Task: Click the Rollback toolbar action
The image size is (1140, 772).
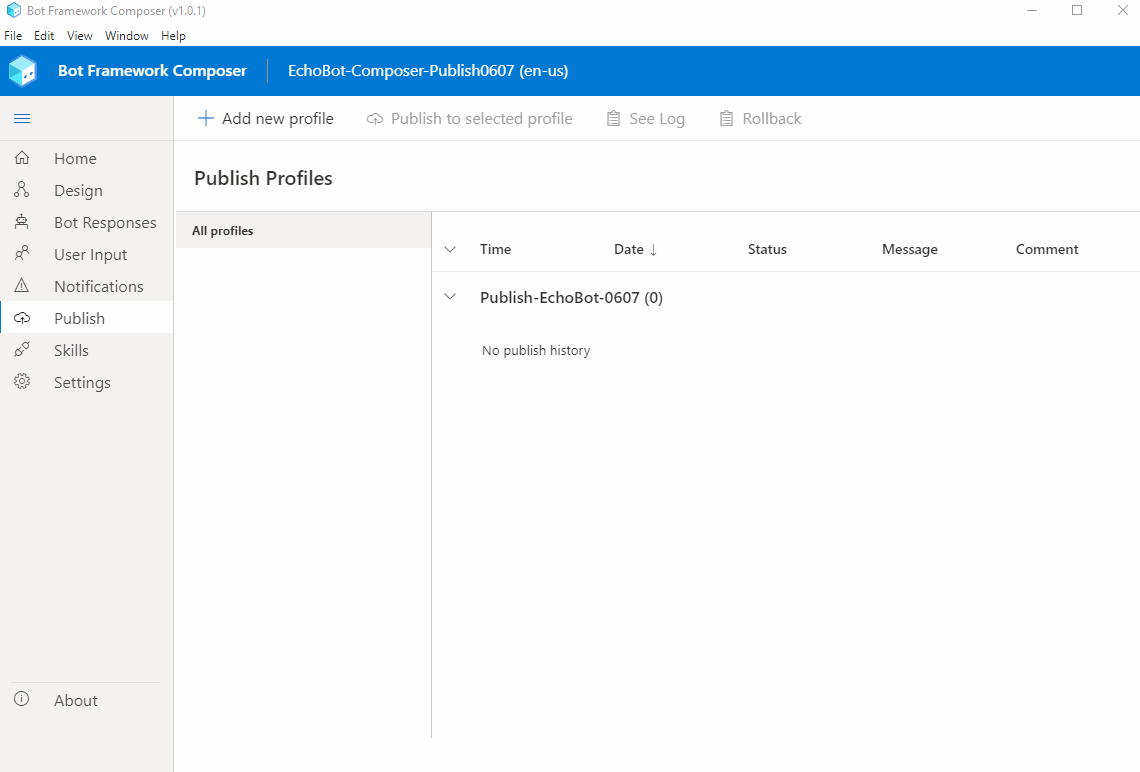Action: [x=760, y=118]
